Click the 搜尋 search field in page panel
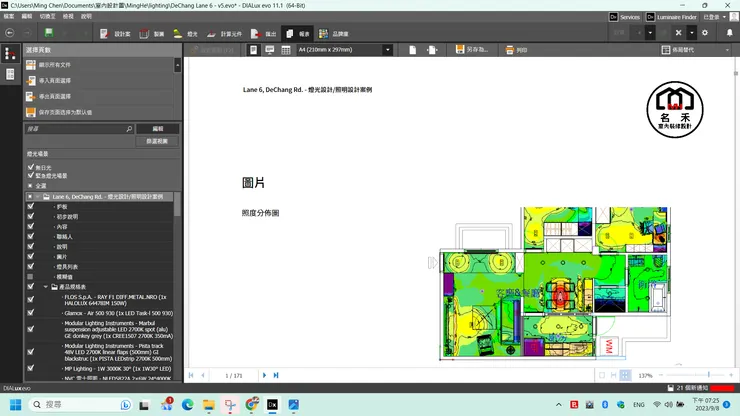 click(x=75, y=129)
